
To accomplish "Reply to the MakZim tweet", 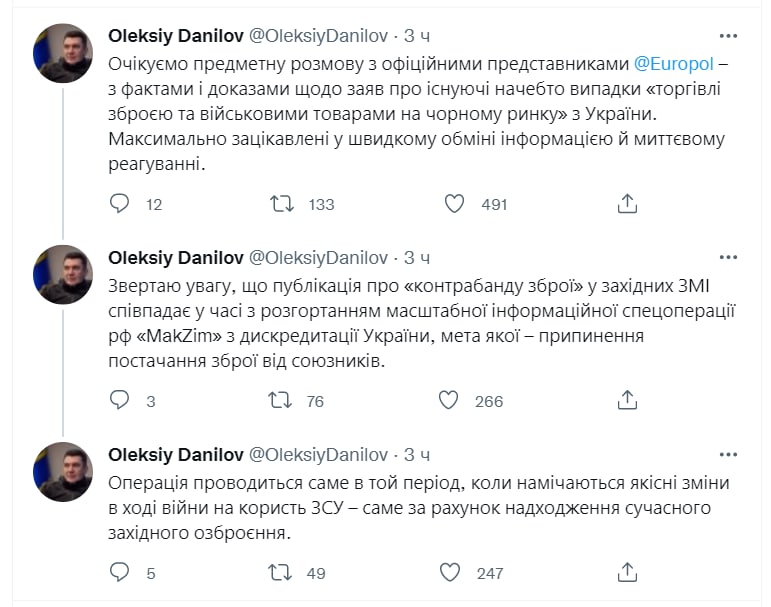I will [119, 401].
